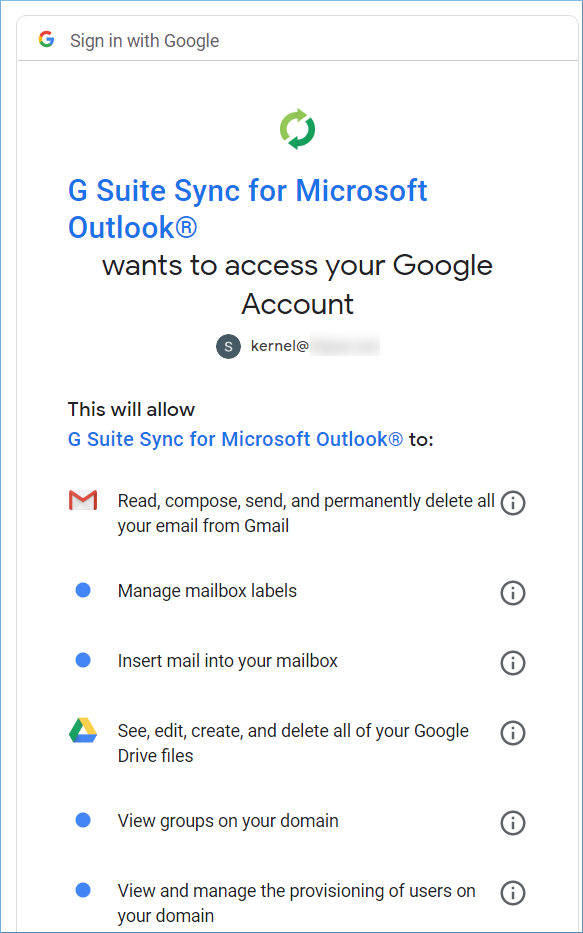Click the Google Drive triangle icon

click(x=83, y=730)
